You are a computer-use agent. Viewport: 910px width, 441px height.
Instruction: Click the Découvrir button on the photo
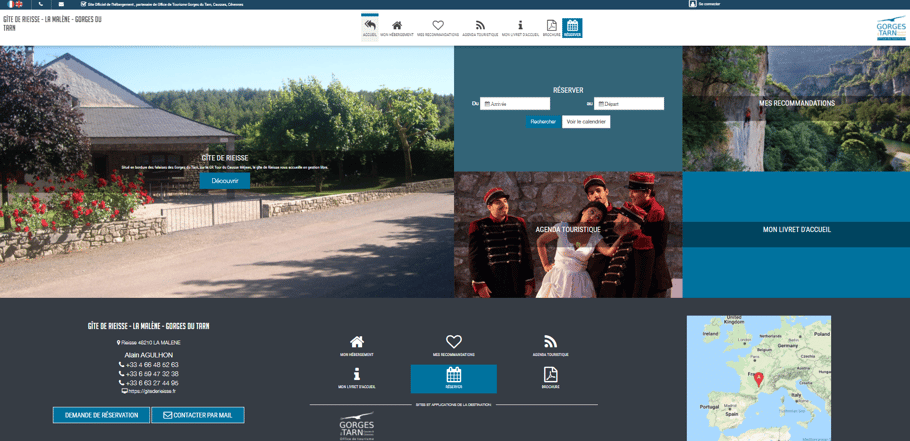tap(225, 181)
